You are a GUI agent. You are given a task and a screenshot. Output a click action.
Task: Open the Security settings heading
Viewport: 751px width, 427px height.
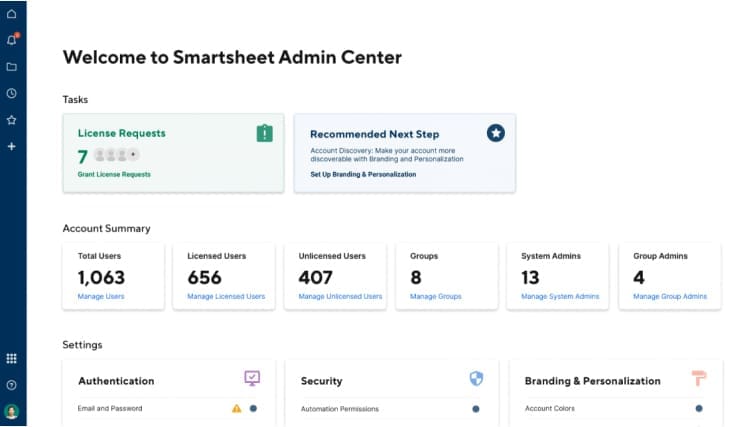click(x=321, y=381)
